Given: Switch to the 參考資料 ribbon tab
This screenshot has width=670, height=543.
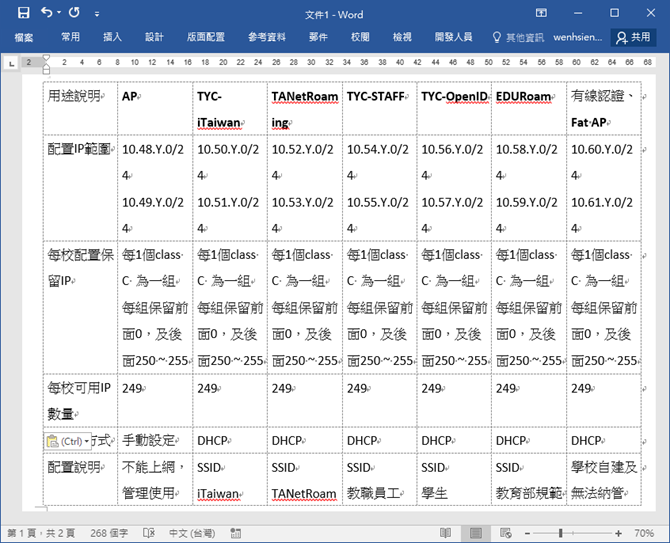Looking at the screenshot, I should point(267,37).
